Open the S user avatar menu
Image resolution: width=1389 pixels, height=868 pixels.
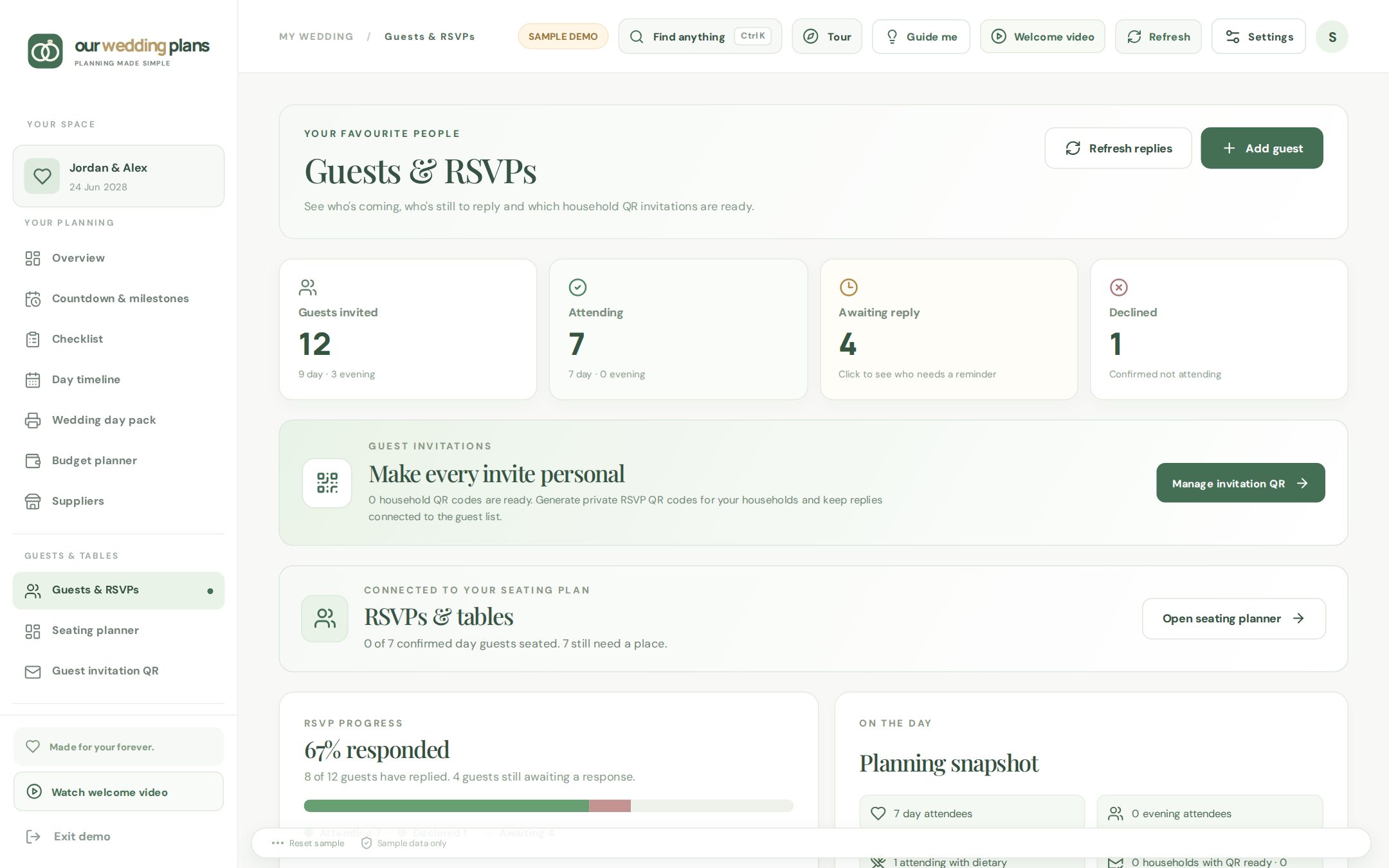coord(1332,37)
